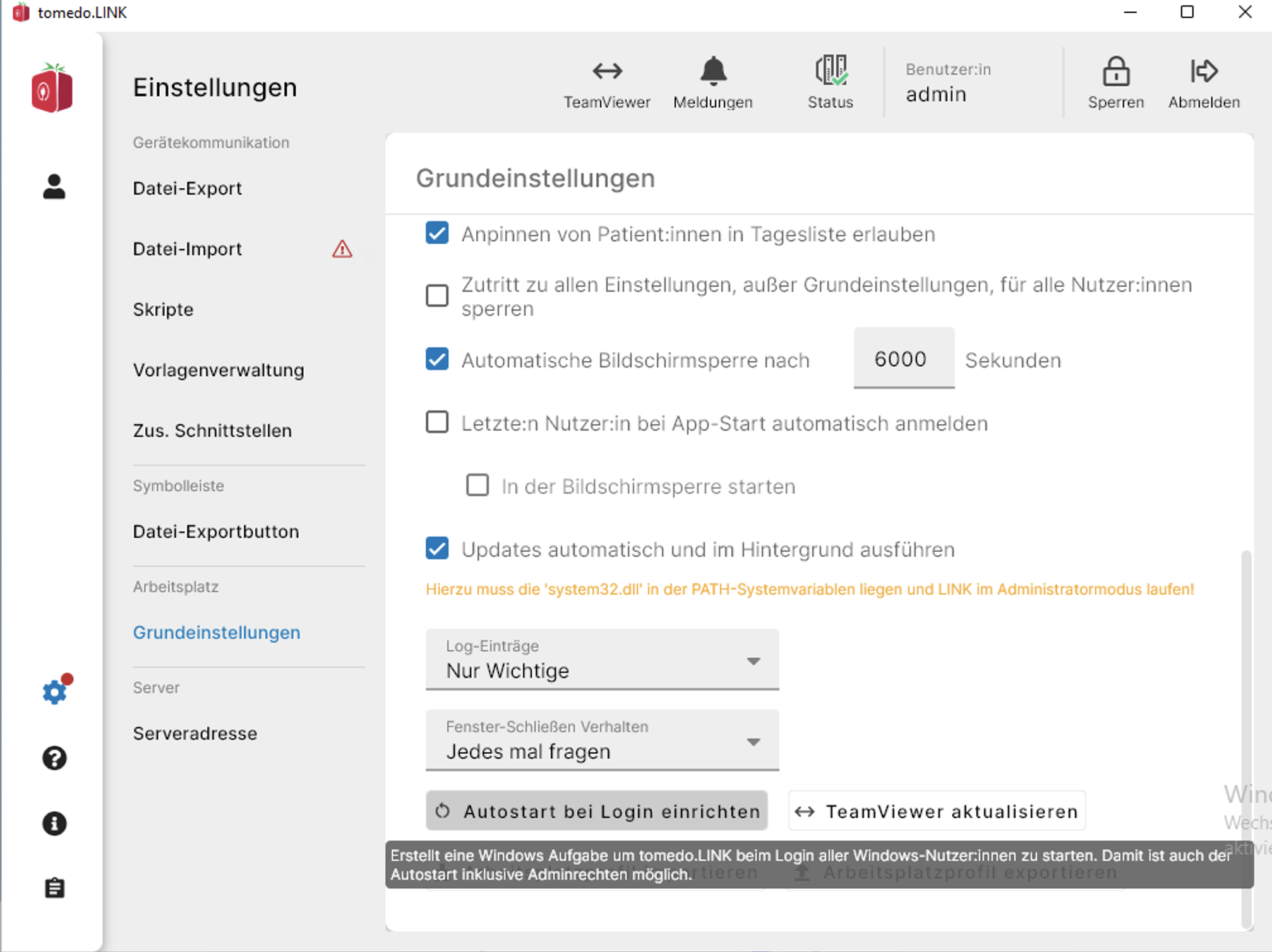Enable Letzte:n Nutzer:in automatisch anmelden checkbox
1272x952 pixels.
[437, 422]
